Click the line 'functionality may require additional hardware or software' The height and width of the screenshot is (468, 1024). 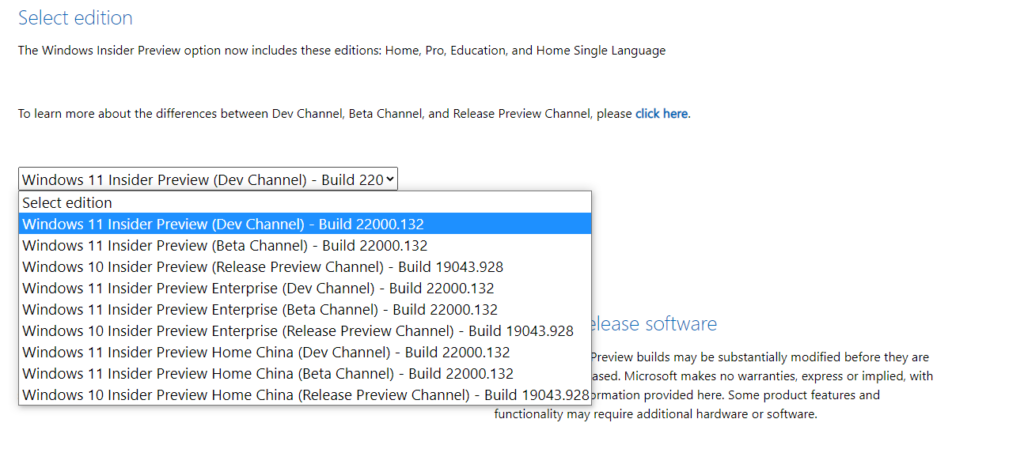pos(656,414)
